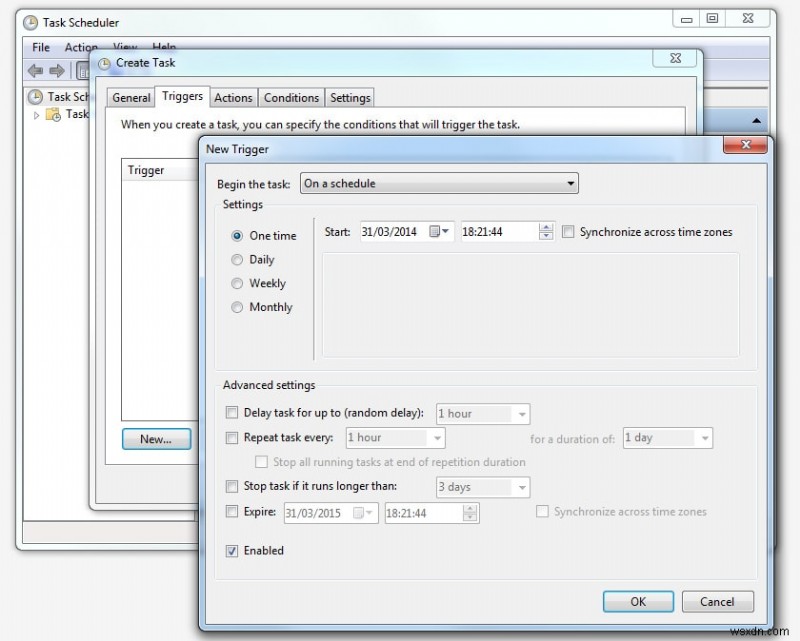
Task: Select the One time radio button
Action: pyautogui.click(x=237, y=236)
